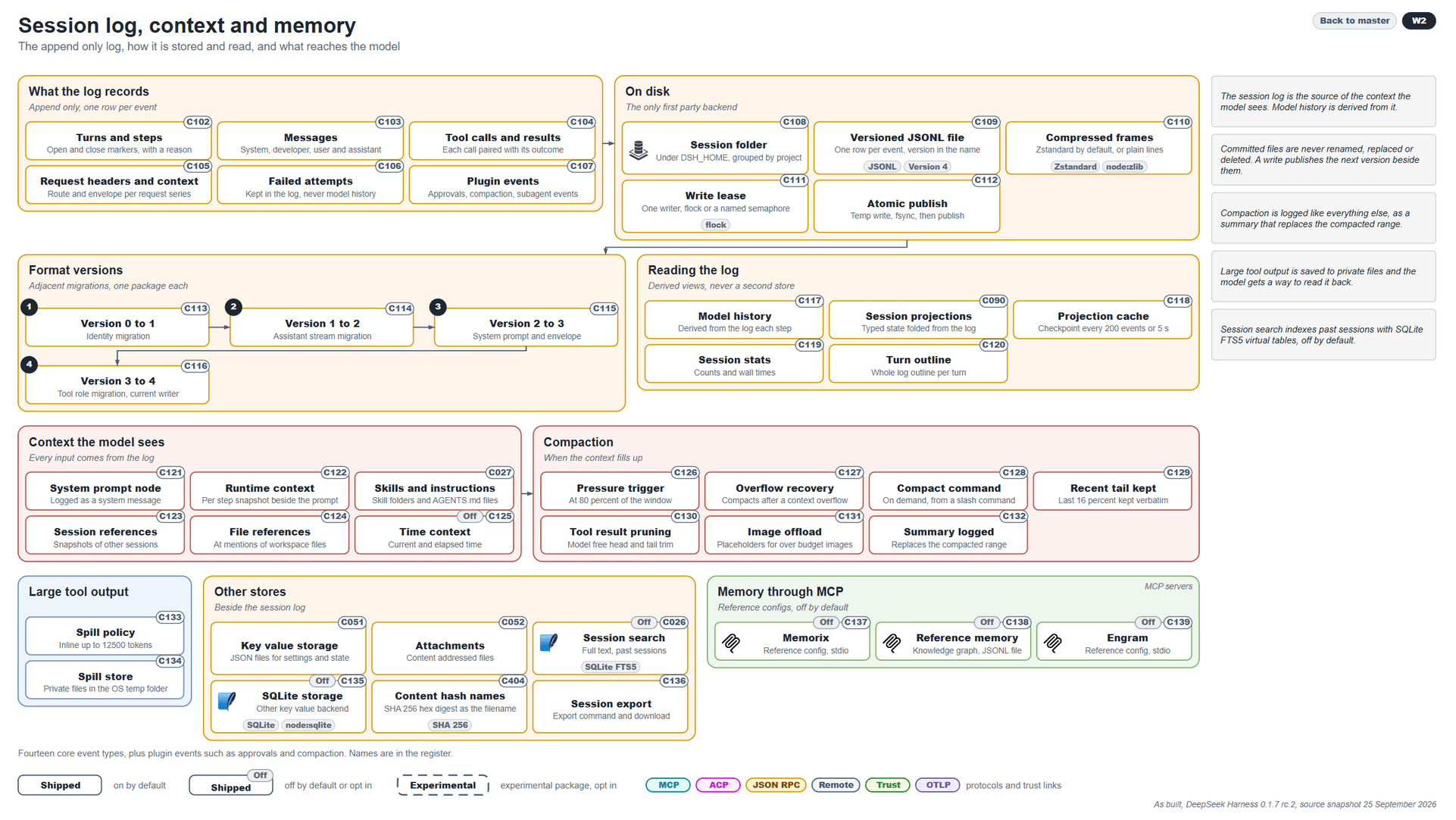Click the Off badge on SQLite storage
Image resolution: width=1456 pixels, height=820 pixels.
[322, 681]
